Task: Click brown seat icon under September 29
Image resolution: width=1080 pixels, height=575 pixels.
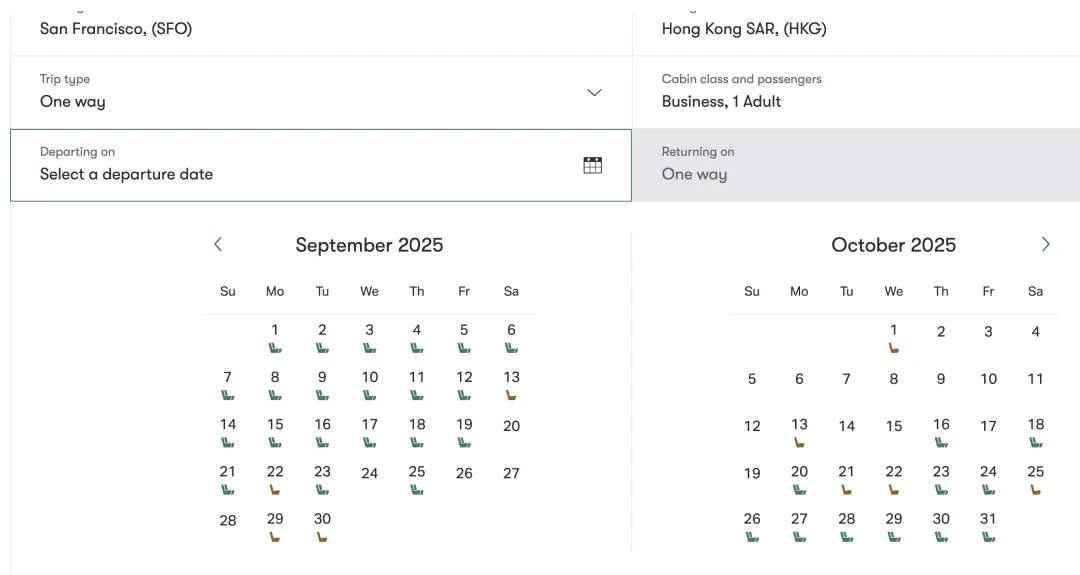Action: 275,537
